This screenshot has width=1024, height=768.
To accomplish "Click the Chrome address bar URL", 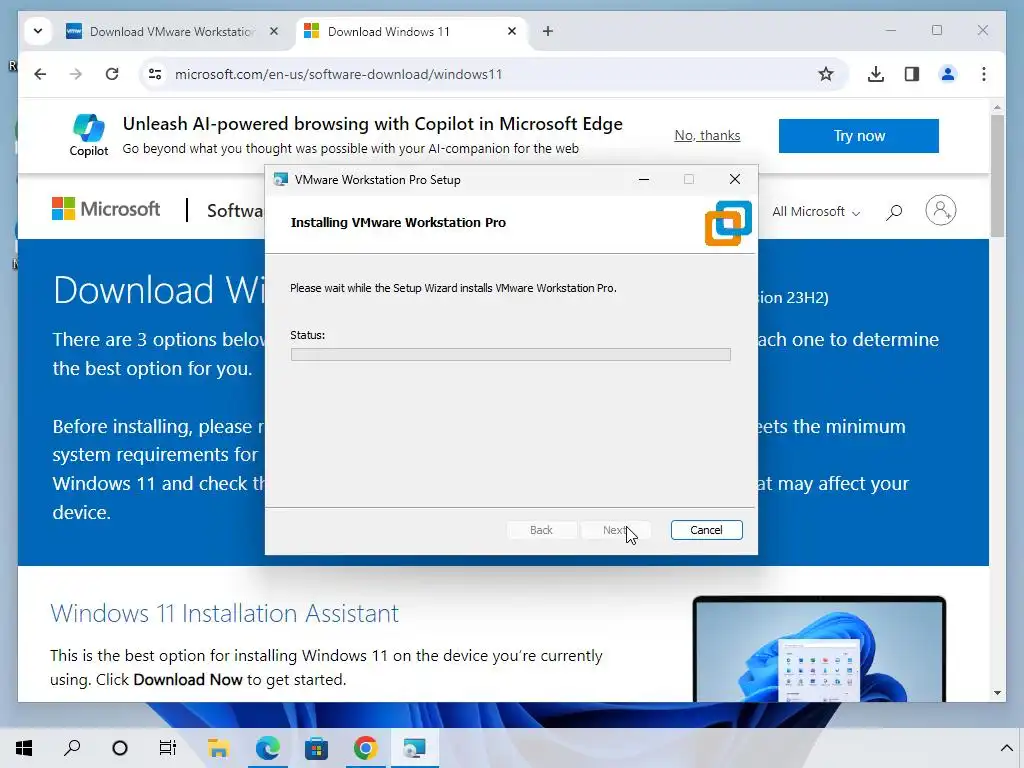I will (x=338, y=74).
